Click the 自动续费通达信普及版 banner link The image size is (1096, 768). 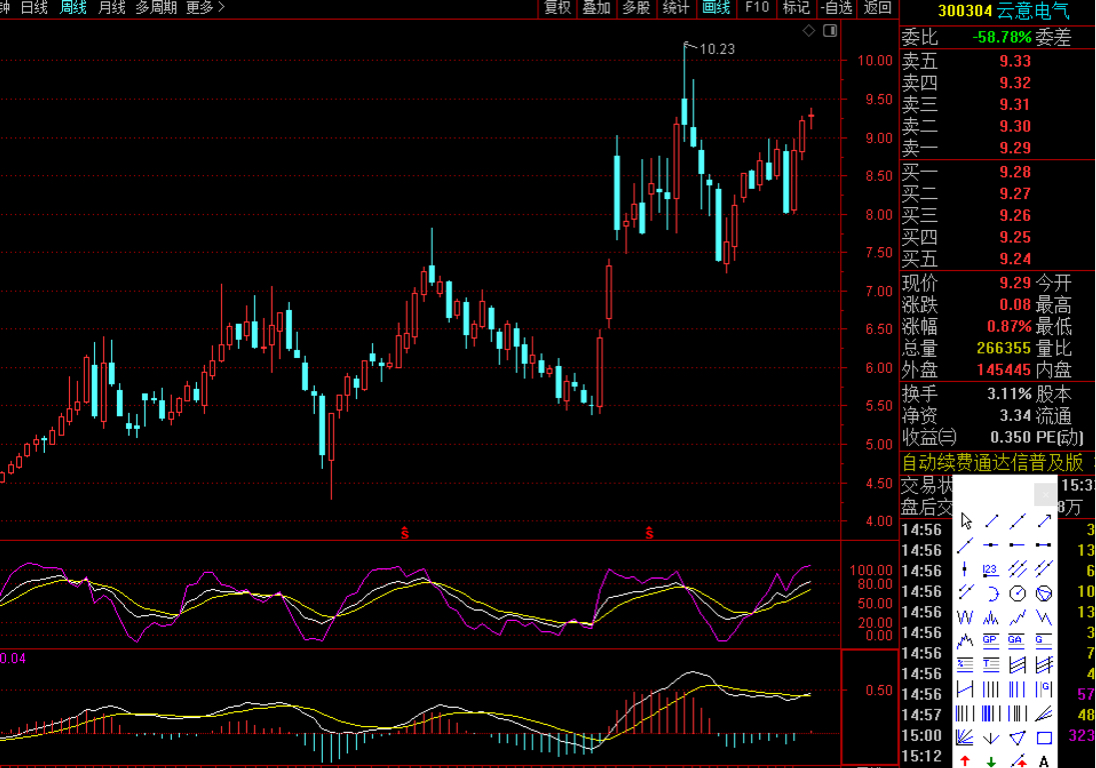993,463
